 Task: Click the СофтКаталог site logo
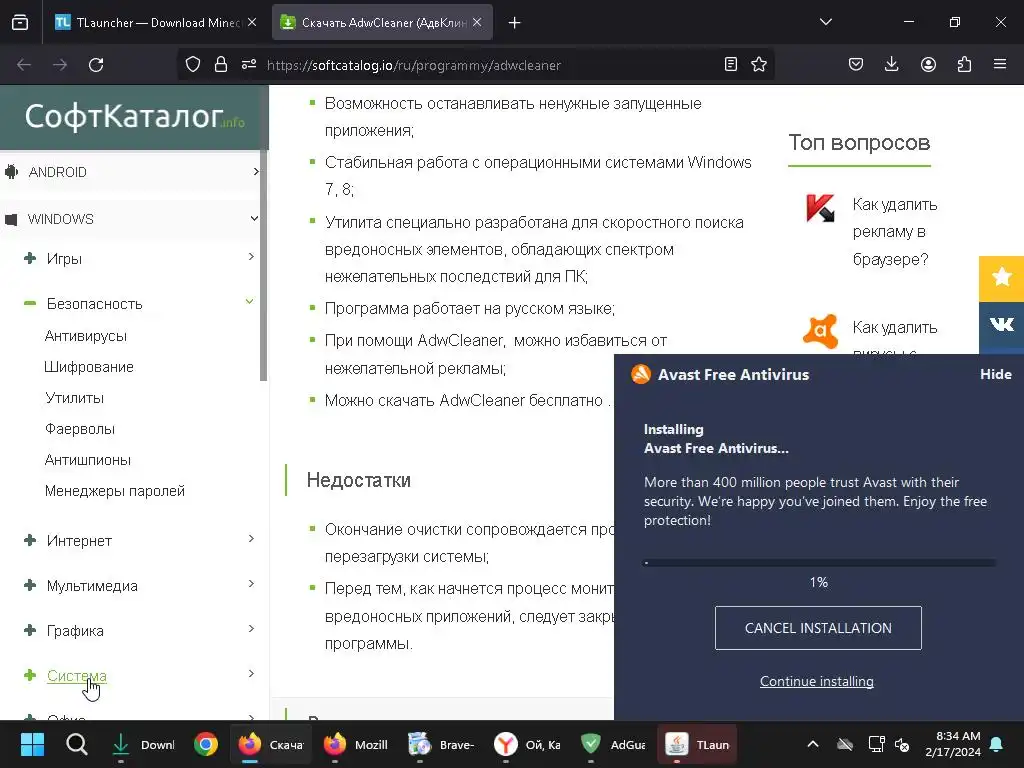point(135,116)
